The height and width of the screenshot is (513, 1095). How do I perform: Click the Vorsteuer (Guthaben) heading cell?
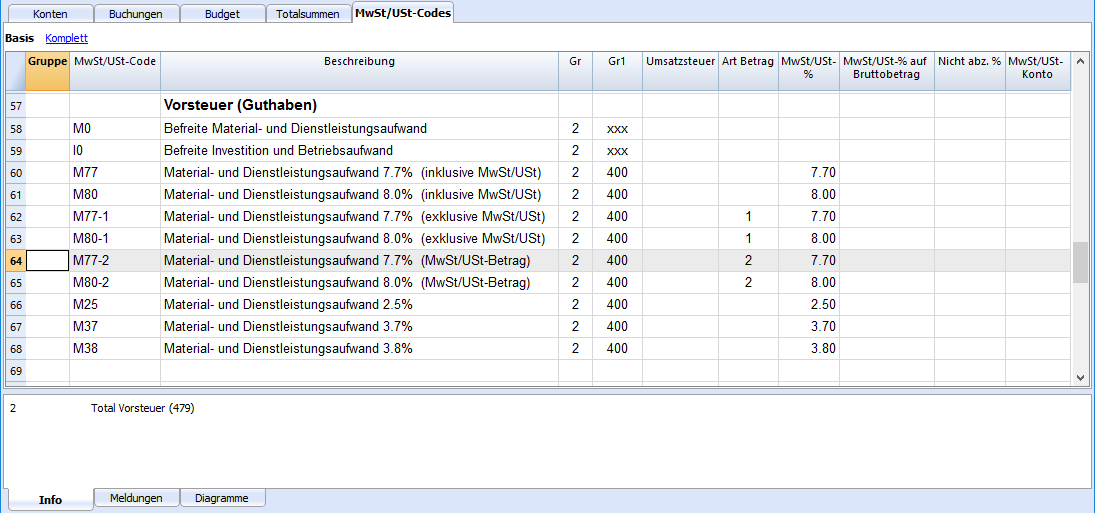coord(359,105)
